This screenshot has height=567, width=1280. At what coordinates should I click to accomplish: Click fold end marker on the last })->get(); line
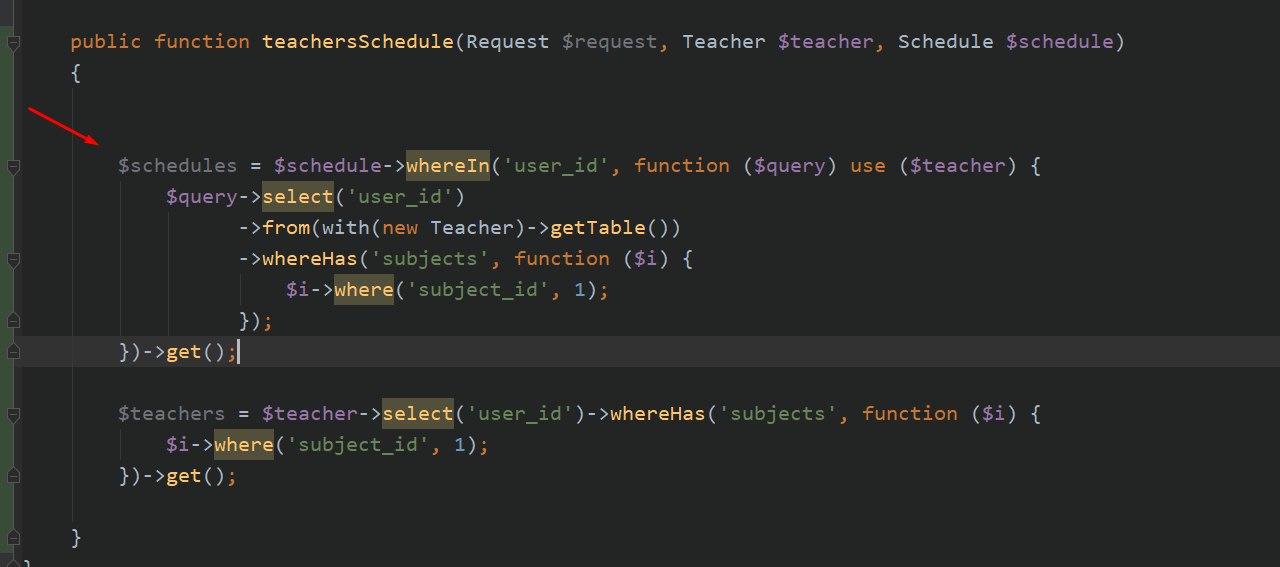pos(13,476)
